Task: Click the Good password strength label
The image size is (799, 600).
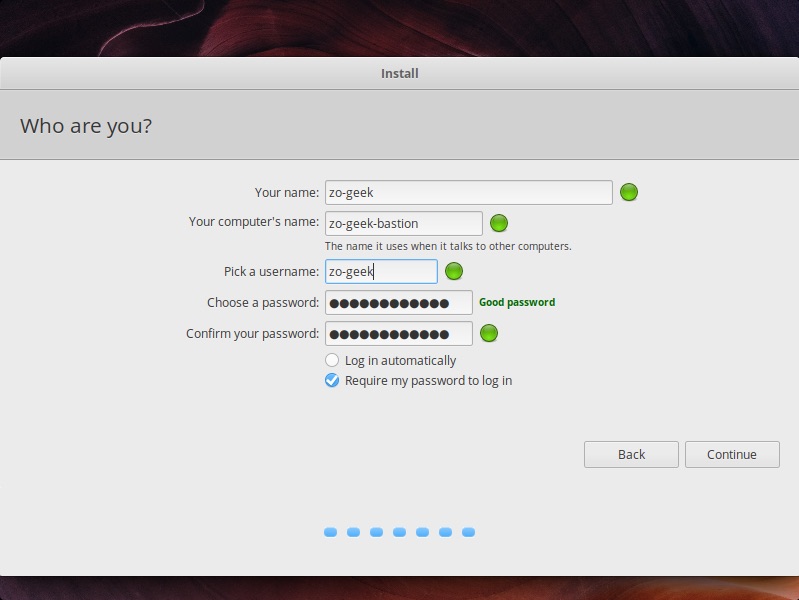Action: point(517,302)
